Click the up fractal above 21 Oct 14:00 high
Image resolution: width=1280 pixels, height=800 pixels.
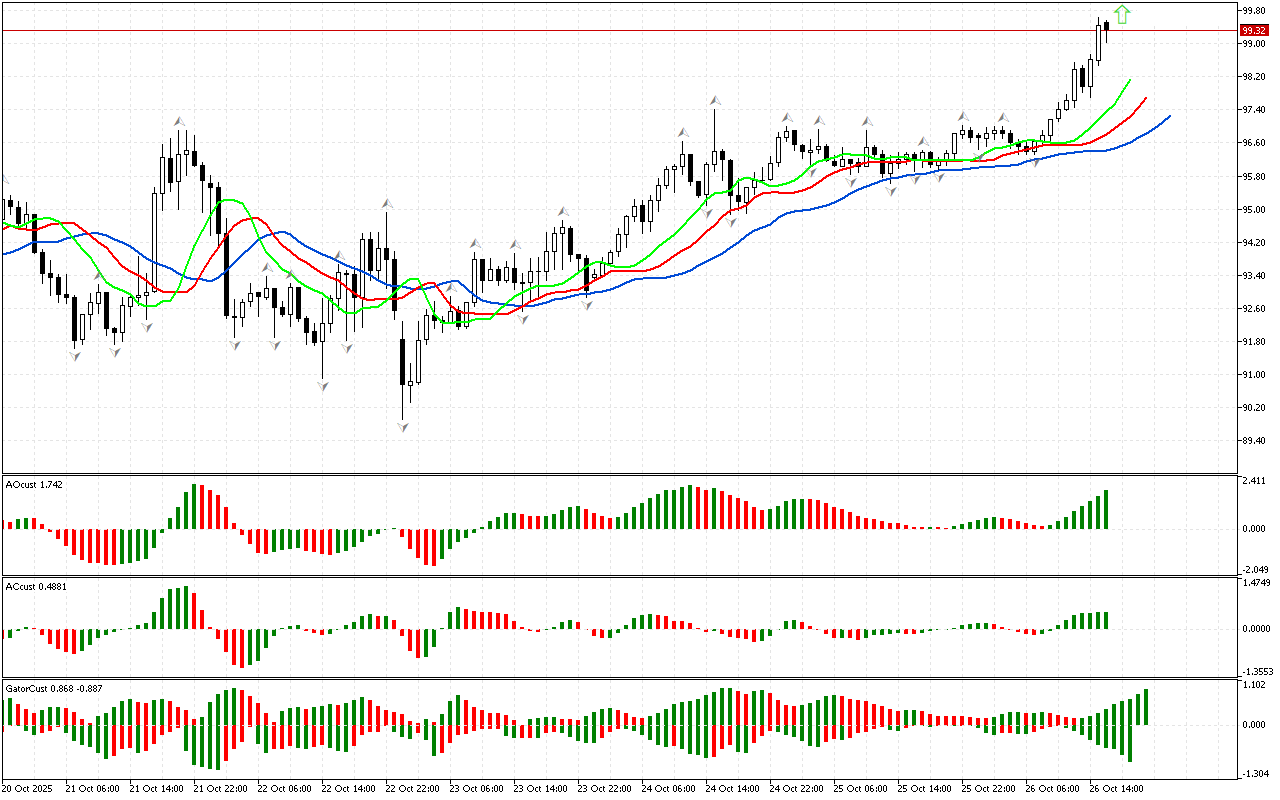(x=180, y=121)
